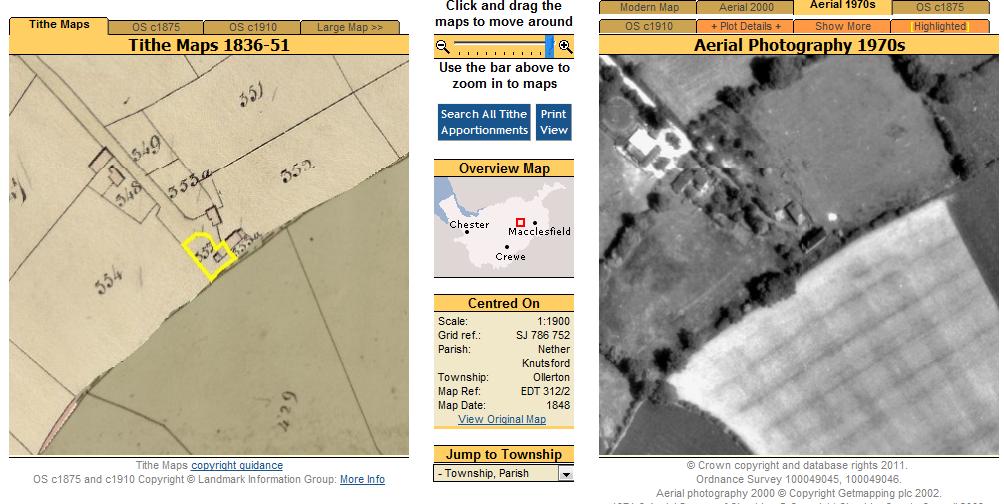Switch to the Aerial 2000 tab
This screenshot has height=504, width=1004.
click(746, 8)
